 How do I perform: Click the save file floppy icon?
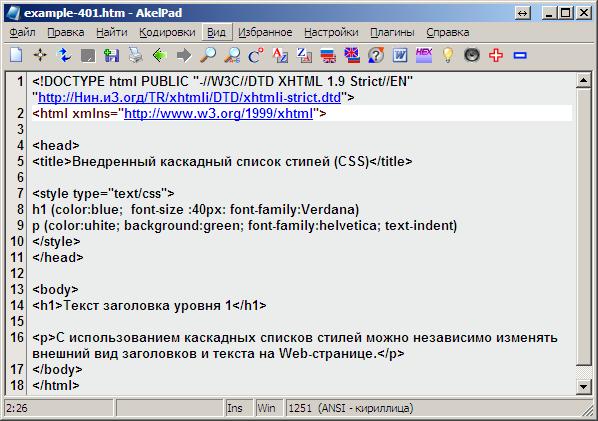click(x=112, y=56)
